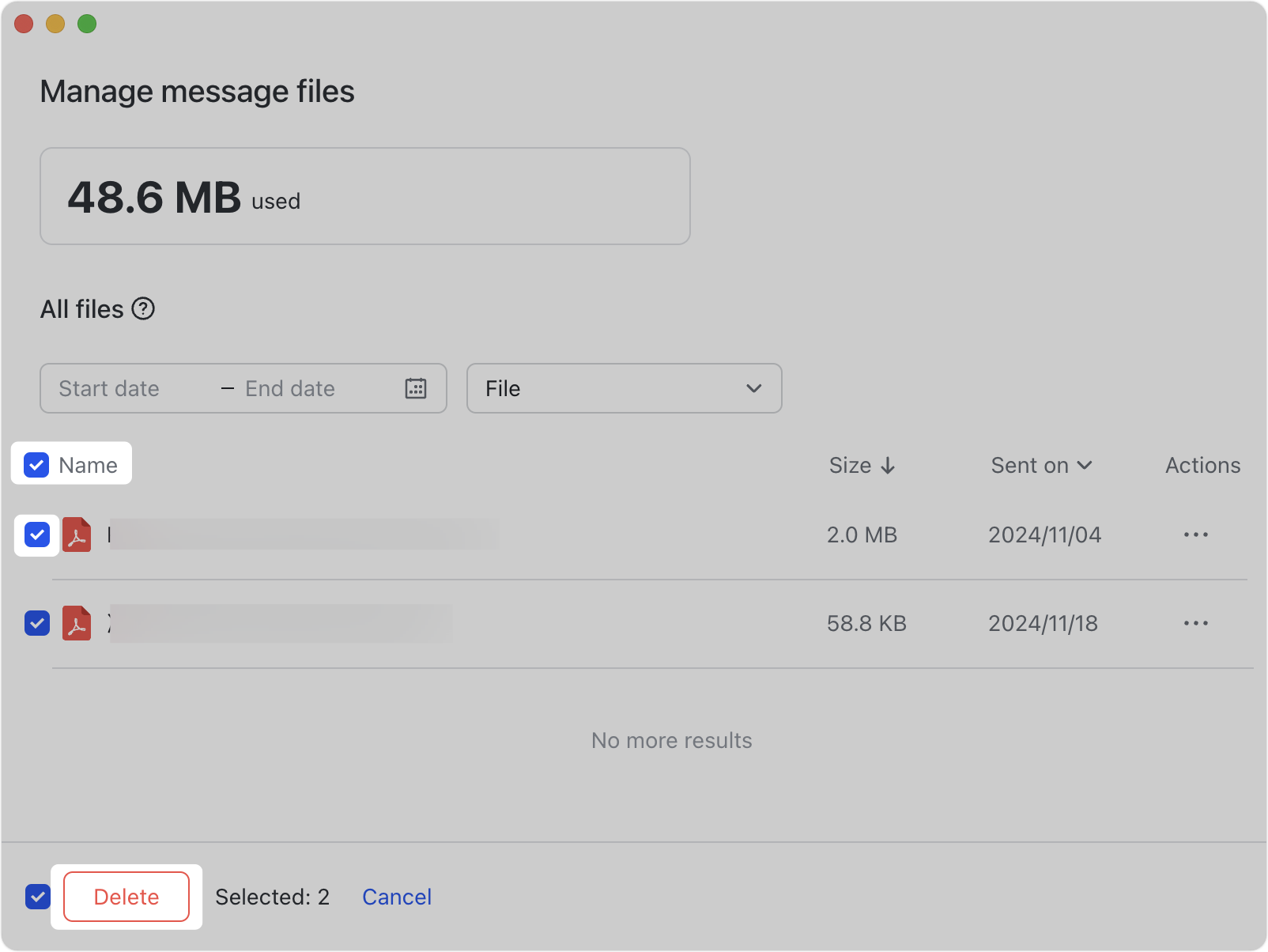This screenshot has width=1268, height=952.
Task: Close the window with the red button
Action: [24, 24]
